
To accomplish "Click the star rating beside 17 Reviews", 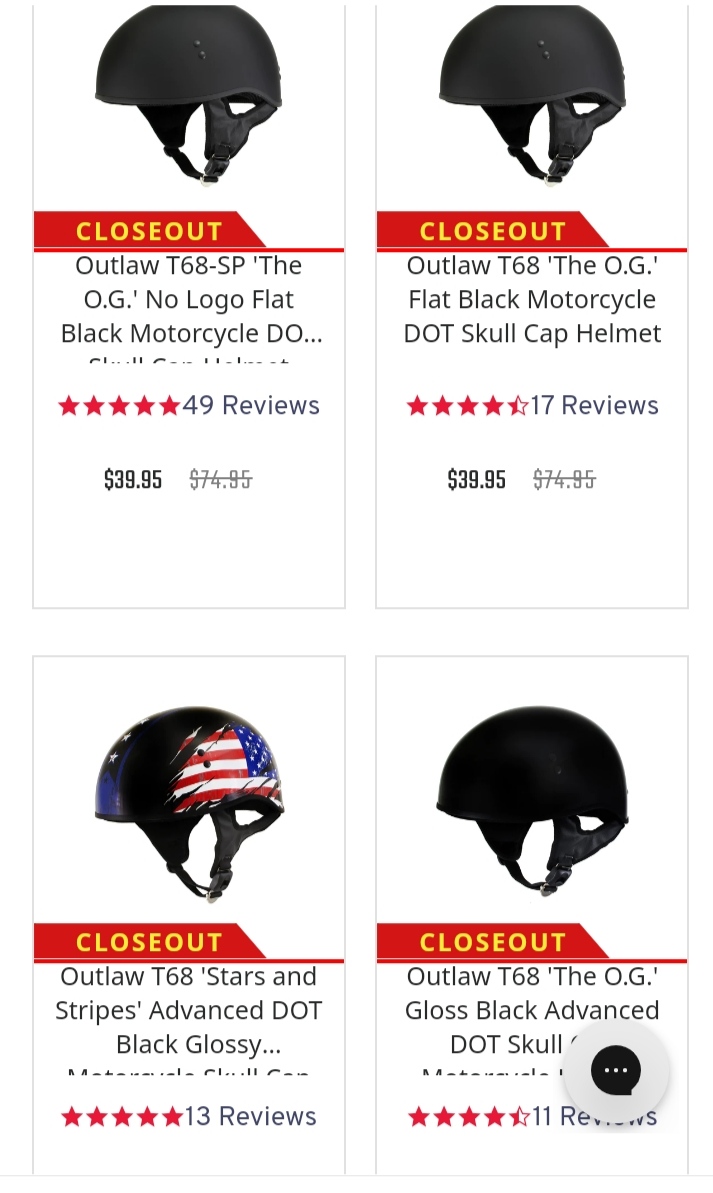I will coord(467,405).
